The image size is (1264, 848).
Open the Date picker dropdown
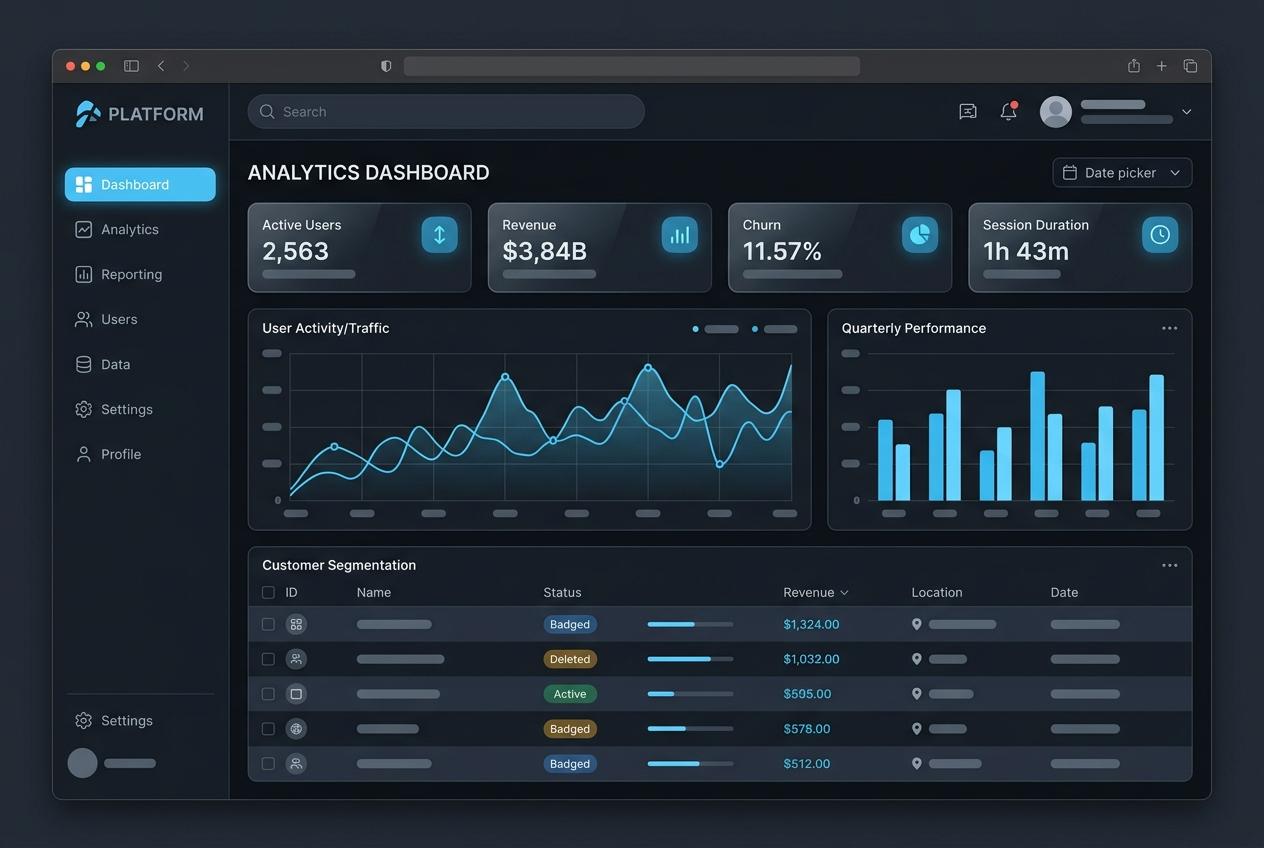click(x=1122, y=173)
